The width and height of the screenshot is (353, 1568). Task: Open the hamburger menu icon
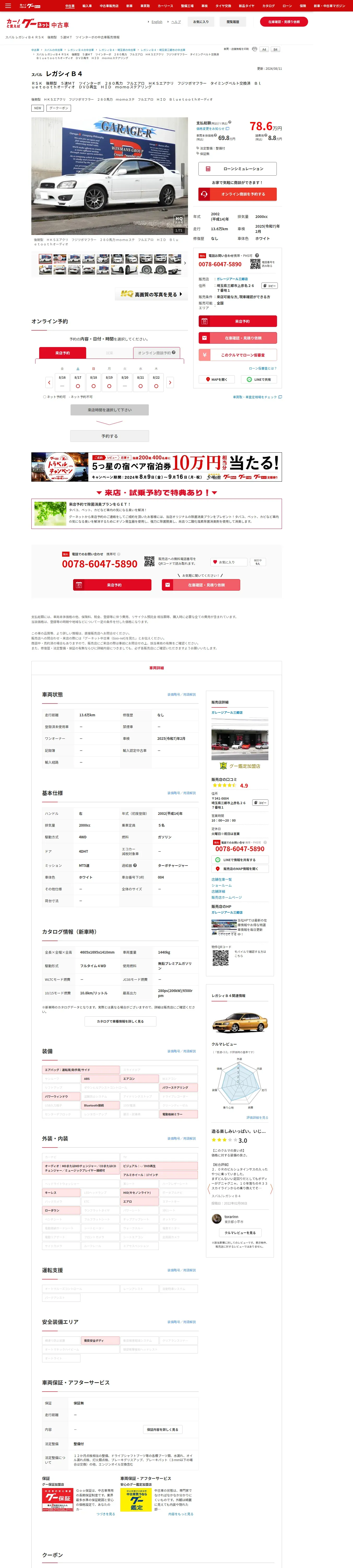pos(8,5)
